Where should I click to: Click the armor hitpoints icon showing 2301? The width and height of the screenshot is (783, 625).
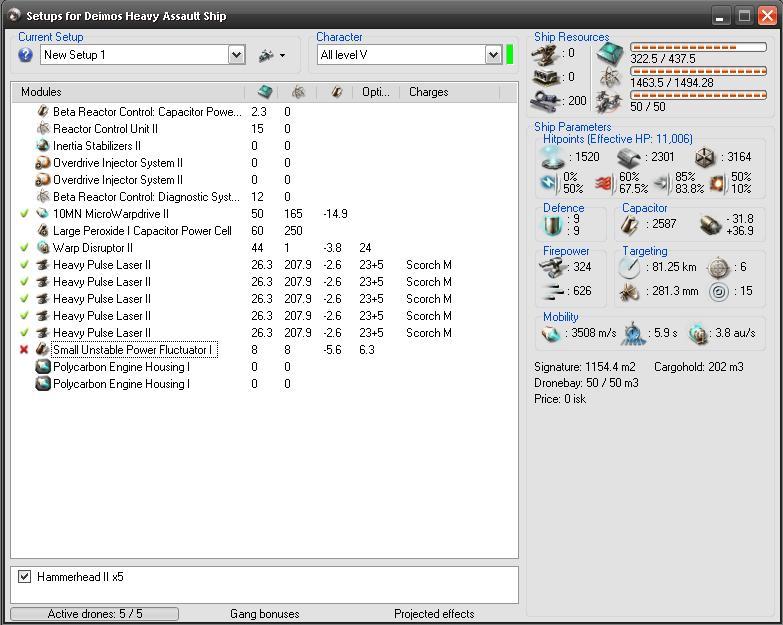tap(629, 158)
